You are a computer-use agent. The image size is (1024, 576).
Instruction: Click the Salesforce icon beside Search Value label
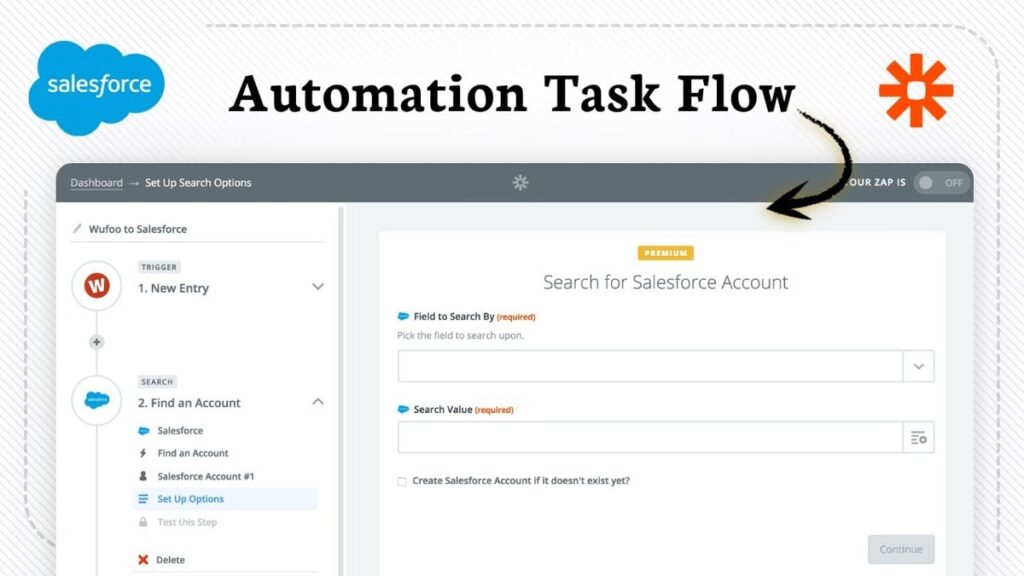(x=403, y=409)
